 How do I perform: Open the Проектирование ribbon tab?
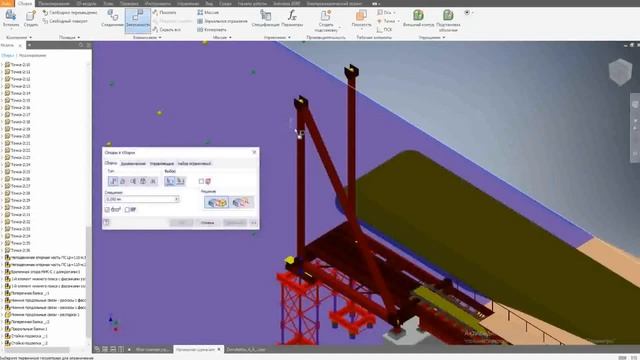(x=54, y=3)
